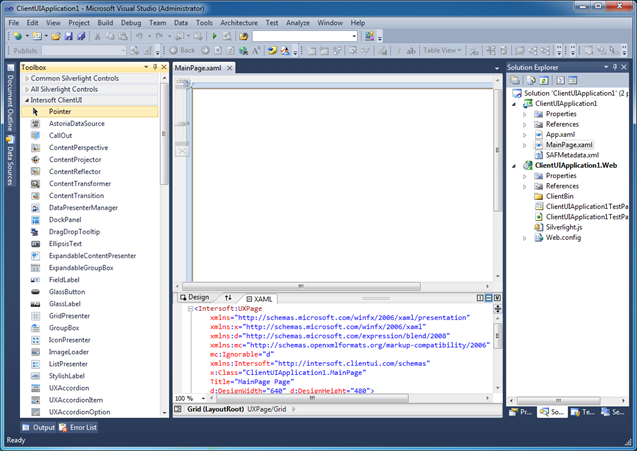Toggle auto-hide pin on Toolbox panel
Image resolution: width=637 pixels, height=451 pixels.
[x=155, y=67]
